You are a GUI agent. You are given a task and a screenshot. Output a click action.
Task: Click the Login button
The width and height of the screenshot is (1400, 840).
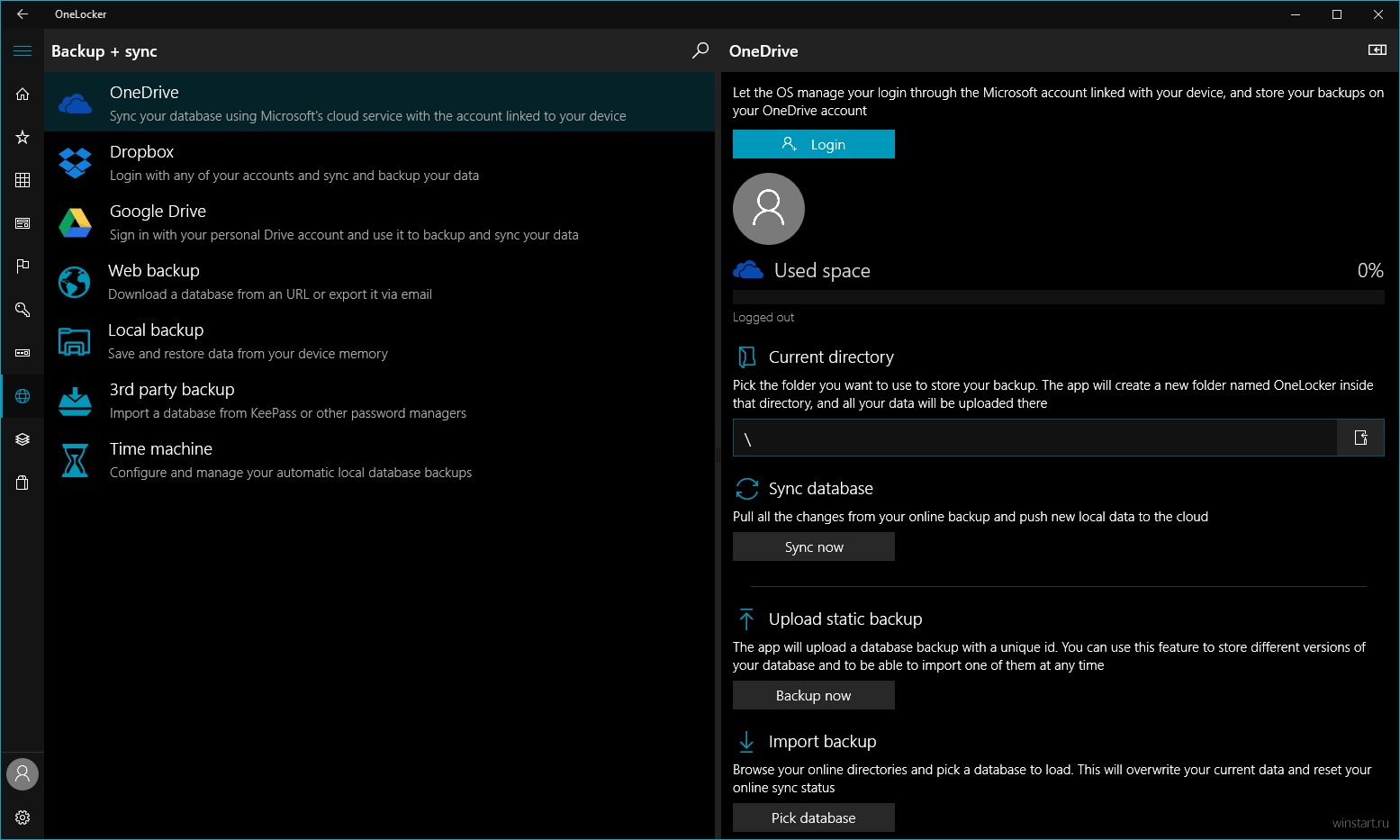814,144
